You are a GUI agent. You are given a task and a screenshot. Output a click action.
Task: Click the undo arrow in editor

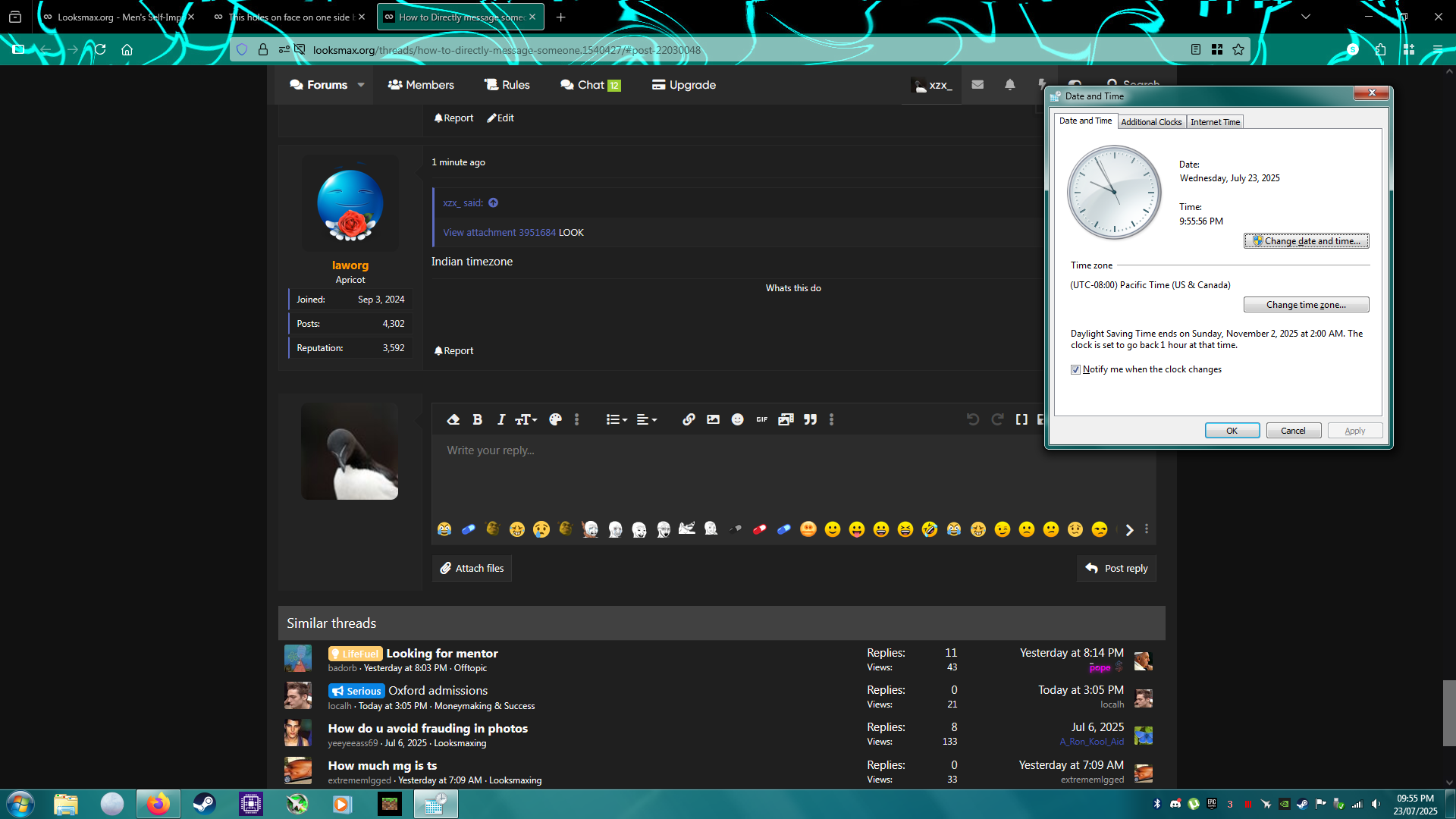973,419
